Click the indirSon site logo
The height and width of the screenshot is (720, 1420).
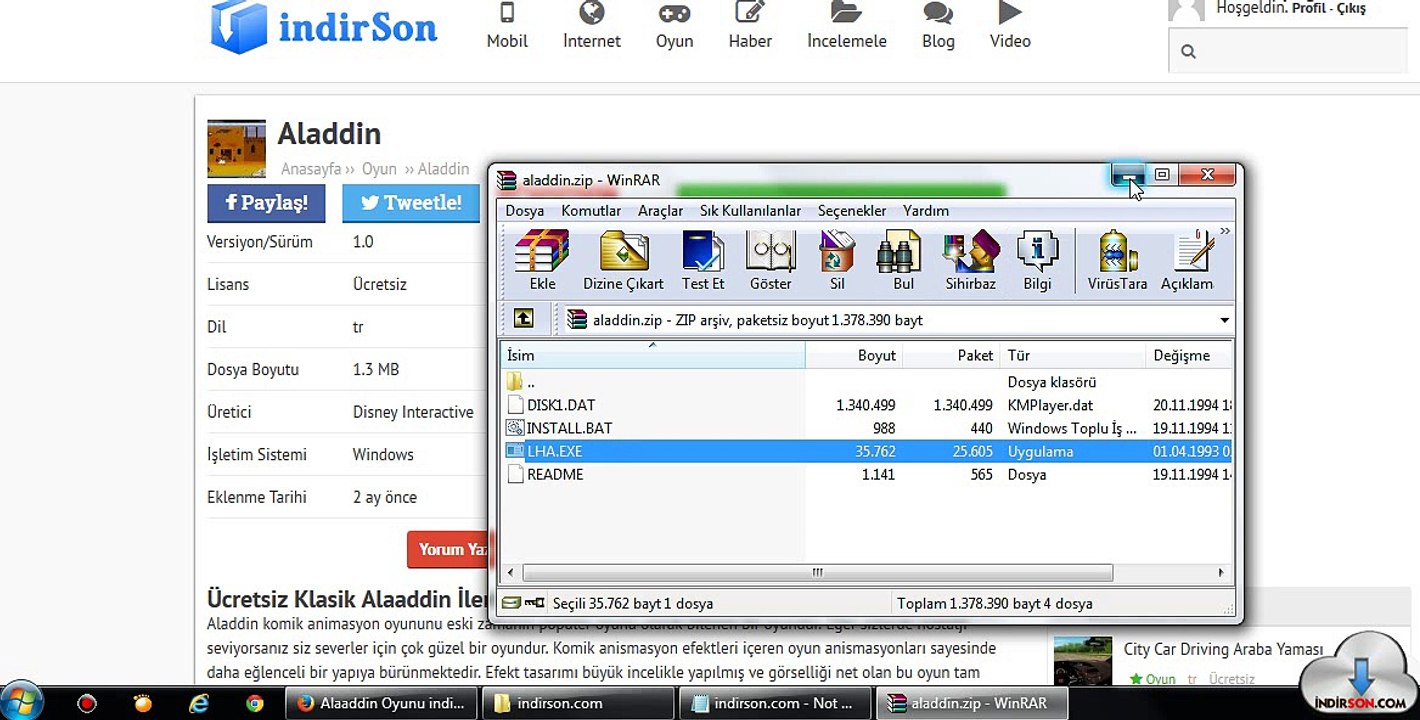click(324, 27)
